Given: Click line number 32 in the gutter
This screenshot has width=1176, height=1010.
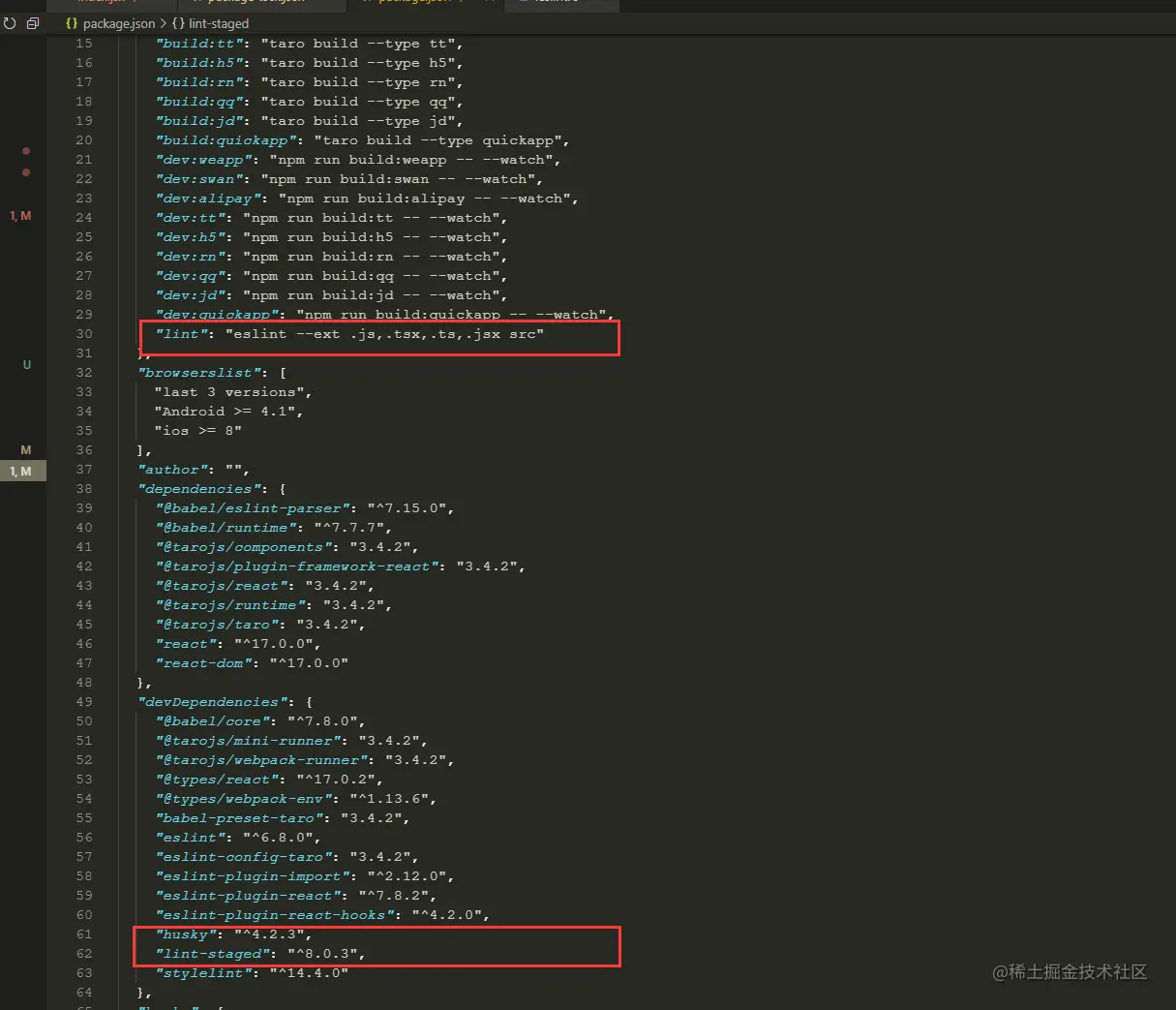Looking at the screenshot, I should (x=84, y=373).
